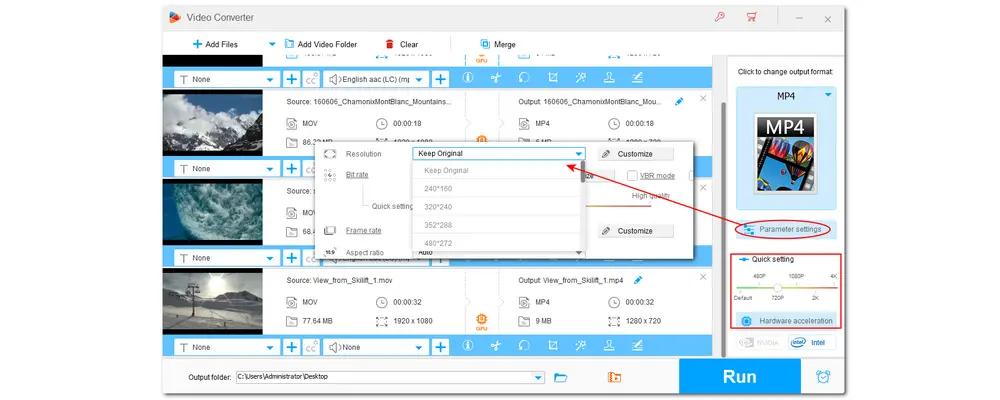1000x400 pixels.
Task: Open the English aac audio track dropdown
Action: click(x=420, y=78)
